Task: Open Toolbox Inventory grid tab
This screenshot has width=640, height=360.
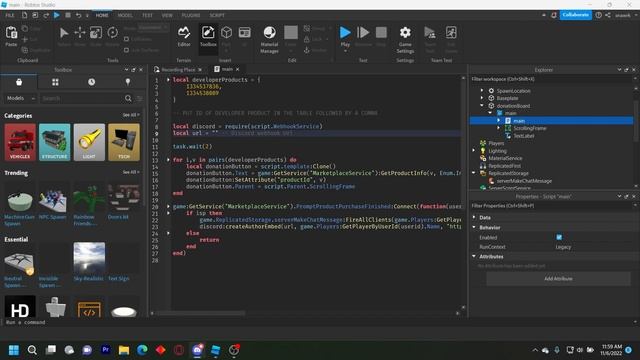Action: point(55,82)
